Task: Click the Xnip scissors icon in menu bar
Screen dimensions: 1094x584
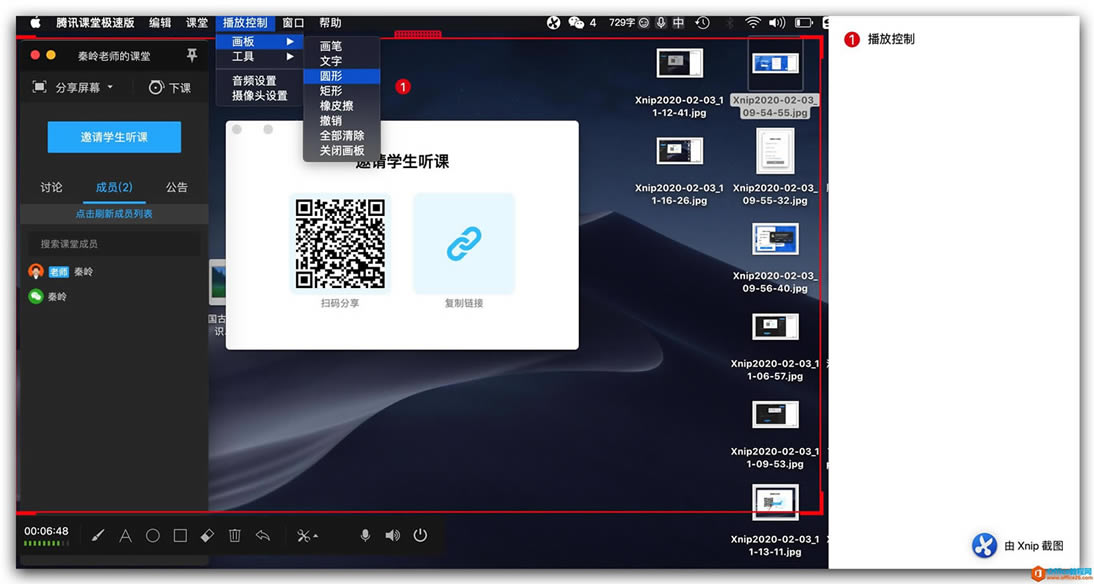Action: click(553, 23)
